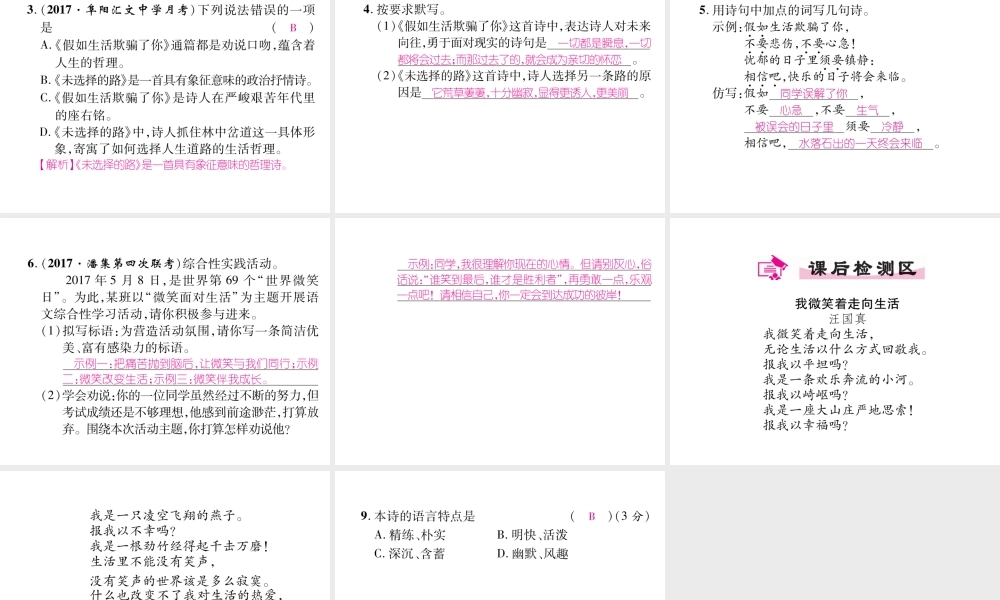Click the author name 汪国真
The width and height of the screenshot is (1000, 600).
847,318
